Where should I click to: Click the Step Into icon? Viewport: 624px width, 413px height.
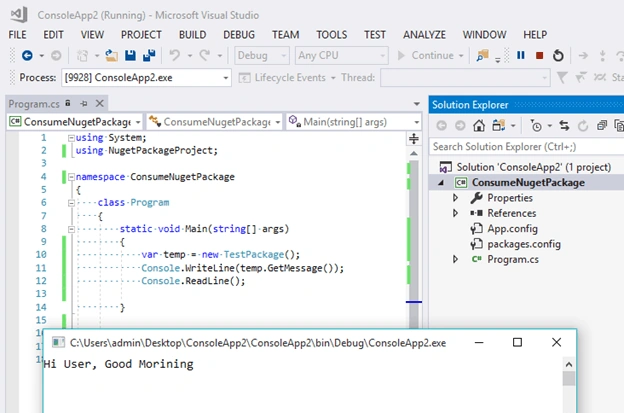click(x=603, y=55)
